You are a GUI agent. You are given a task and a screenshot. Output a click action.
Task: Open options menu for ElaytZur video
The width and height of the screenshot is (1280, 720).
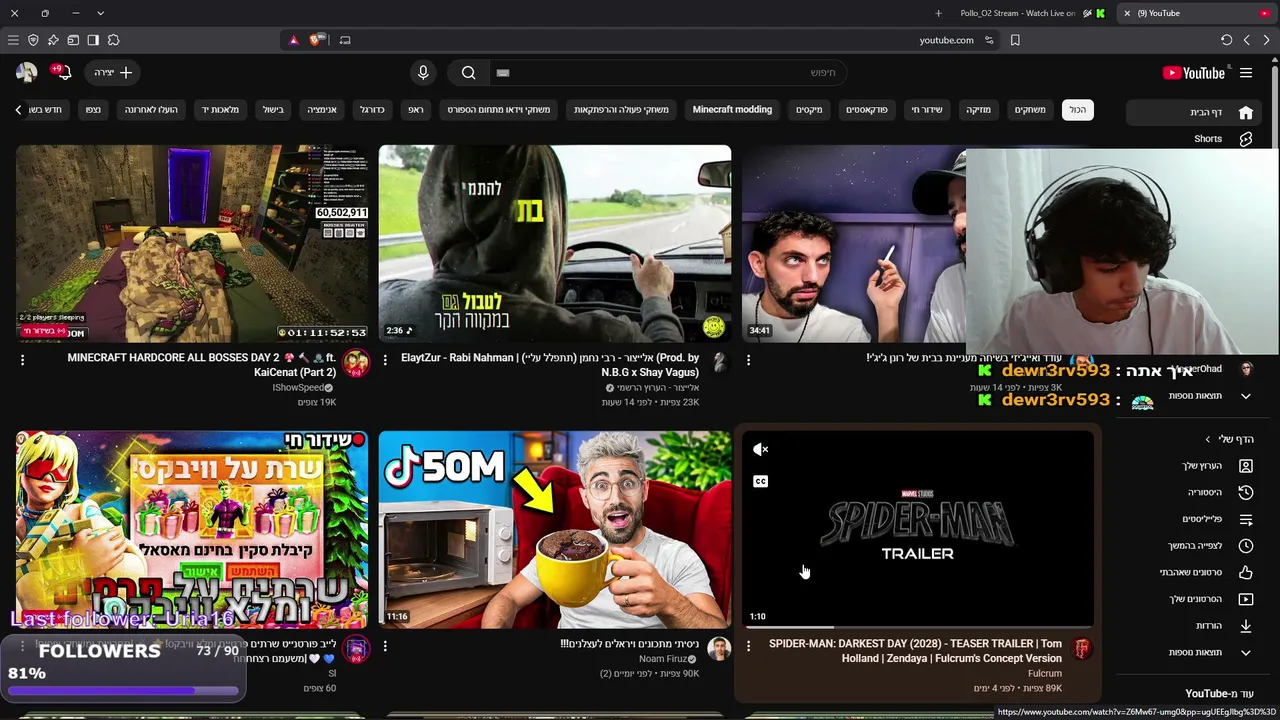point(385,360)
